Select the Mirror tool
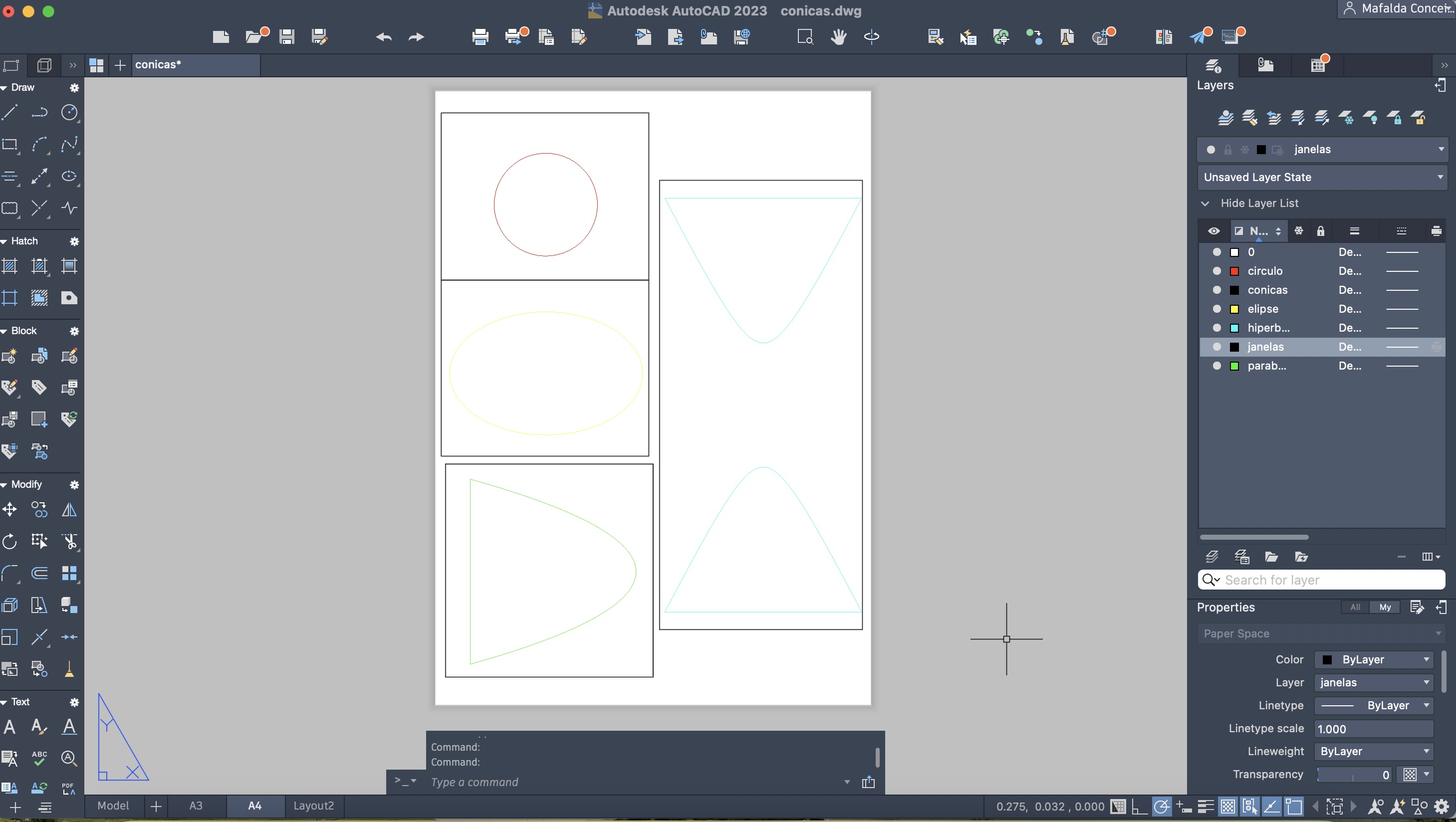This screenshot has width=1456, height=822. [69, 510]
